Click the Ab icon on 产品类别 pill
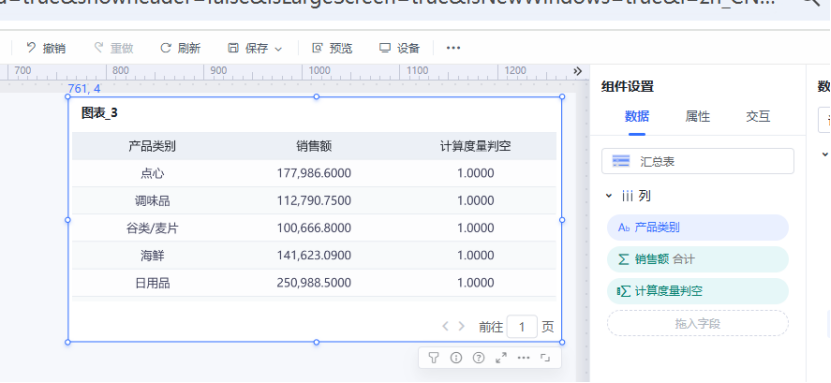This screenshot has height=383, width=831. coord(624,228)
